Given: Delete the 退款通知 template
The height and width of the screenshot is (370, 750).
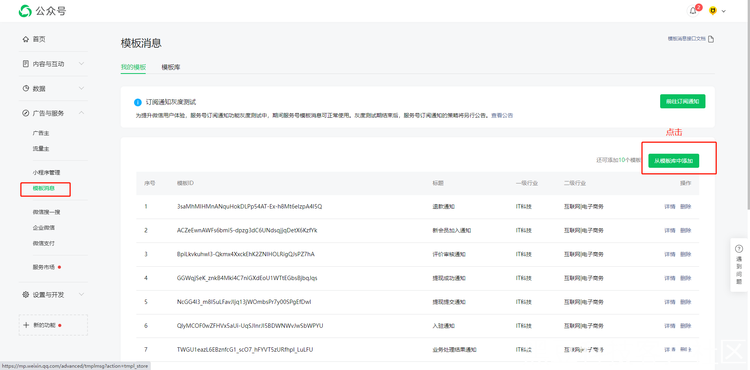Looking at the screenshot, I should tap(685, 207).
